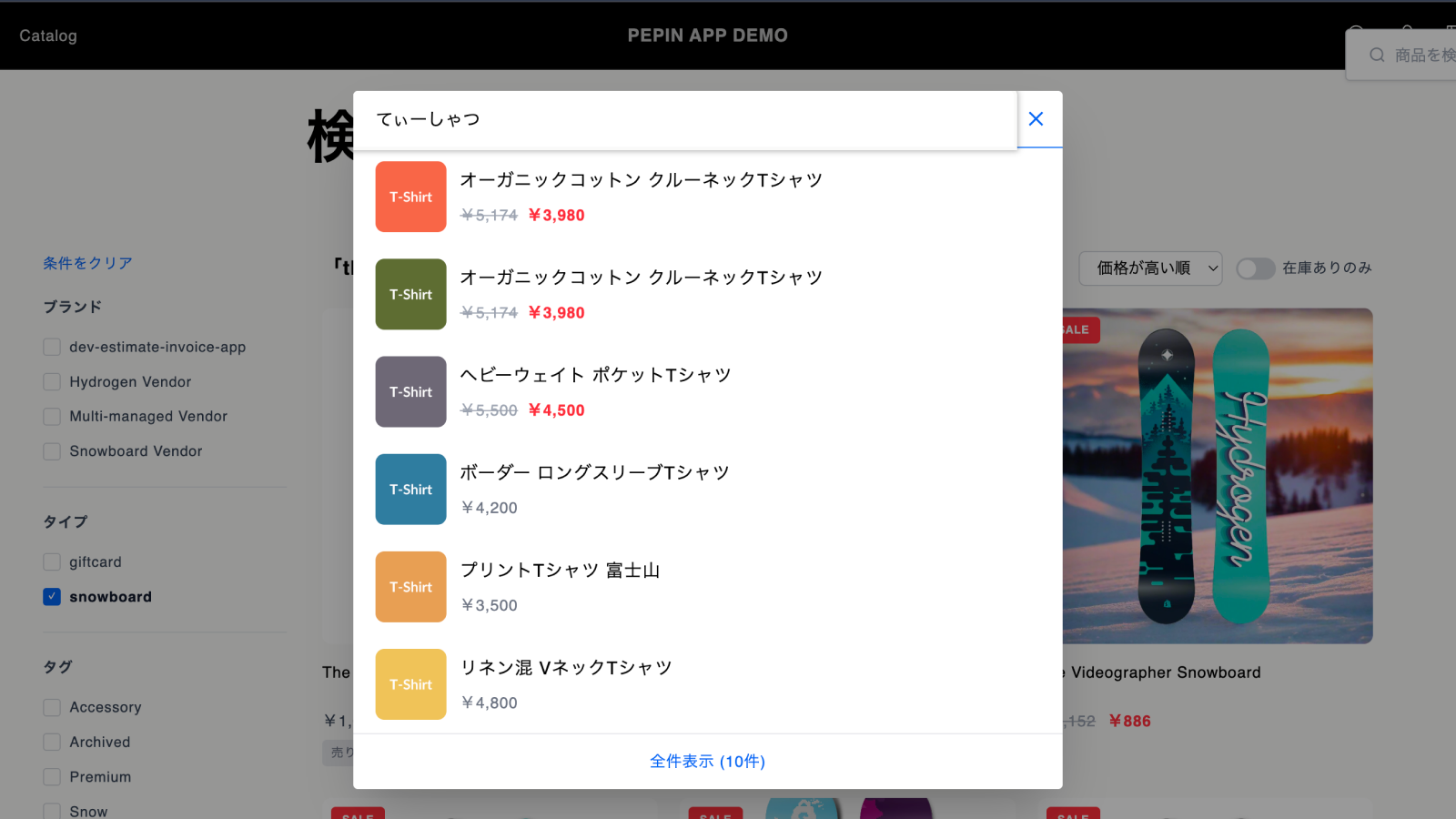
Task: Click the magnifier icon in the search box
Action: [1377, 55]
